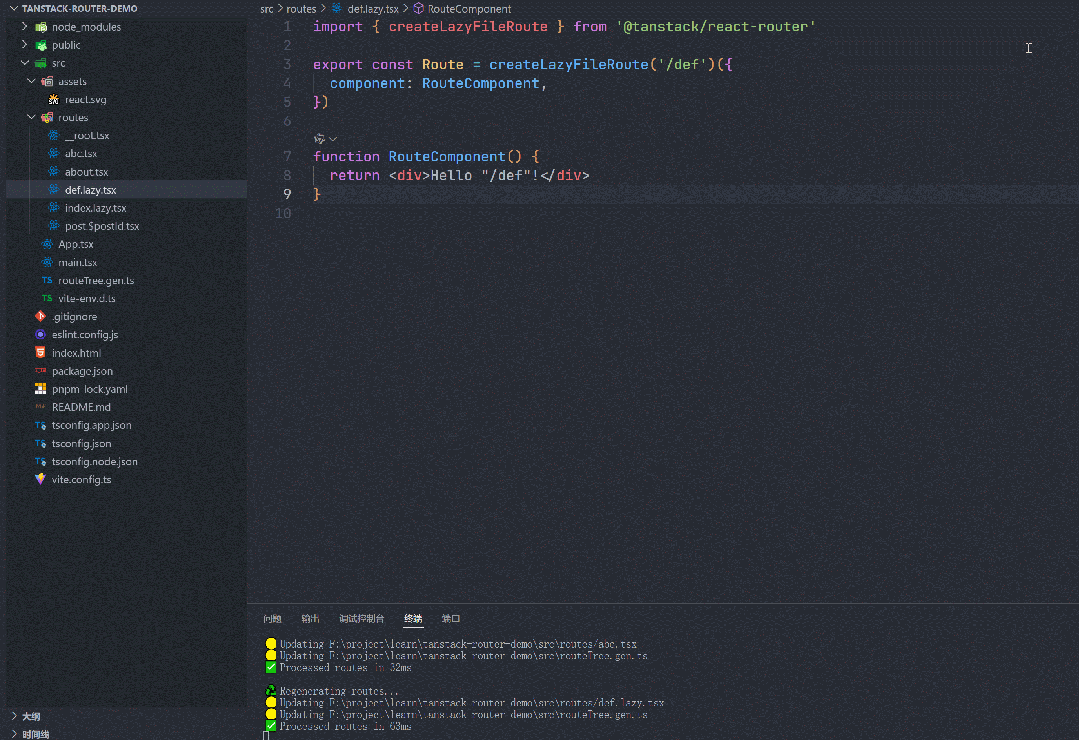Click the React icon beside __root.tsx
This screenshot has width=1079, height=740.
(x=54, y=136)
